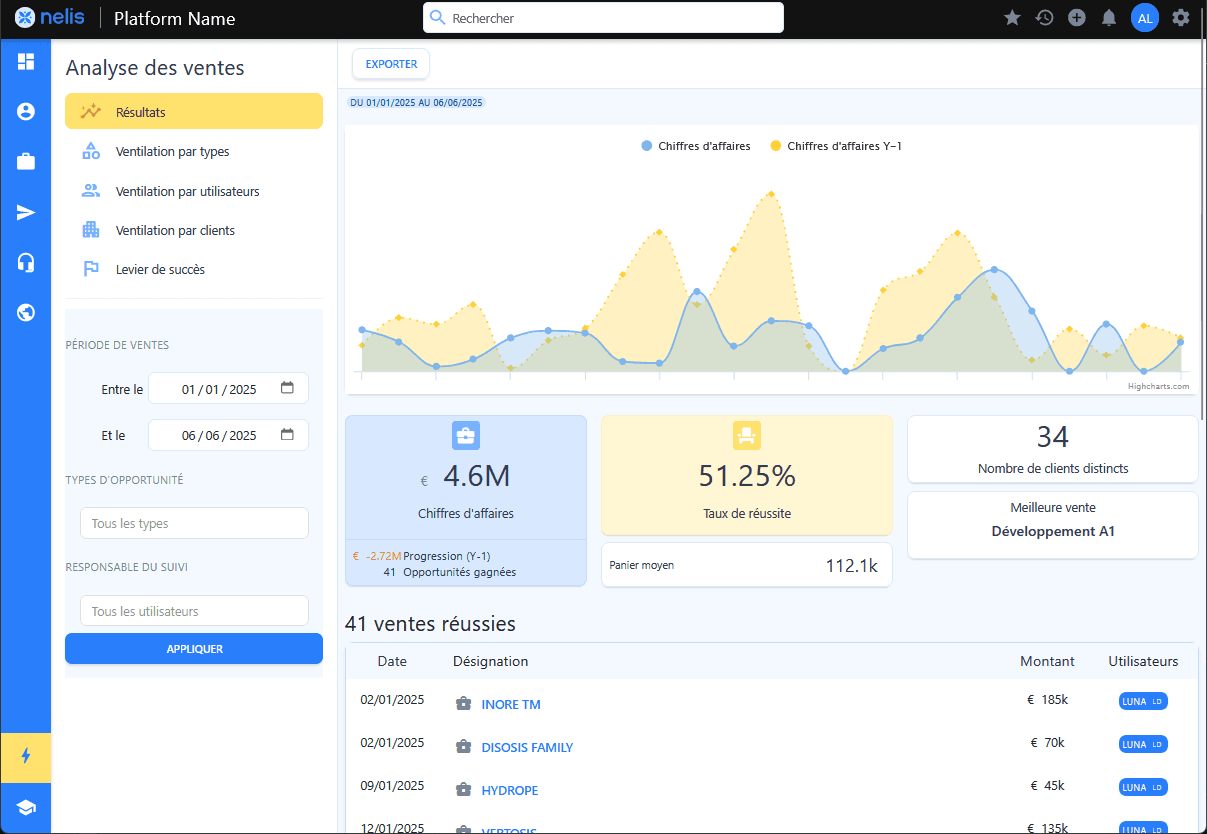Toggle the Chiffres d'affaires legend series
The image size is (1207, 834).
pos(696,146)
